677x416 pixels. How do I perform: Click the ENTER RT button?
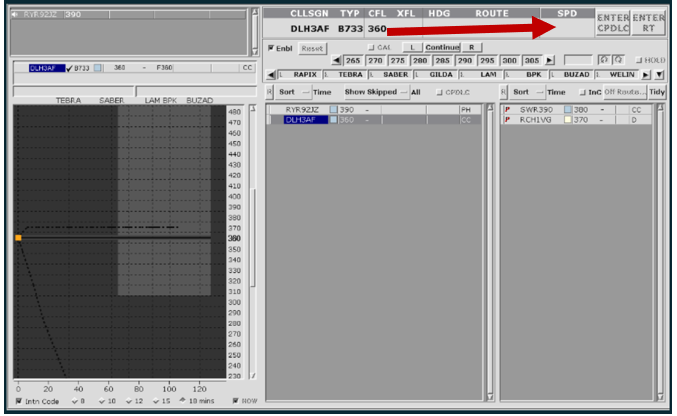648,23
